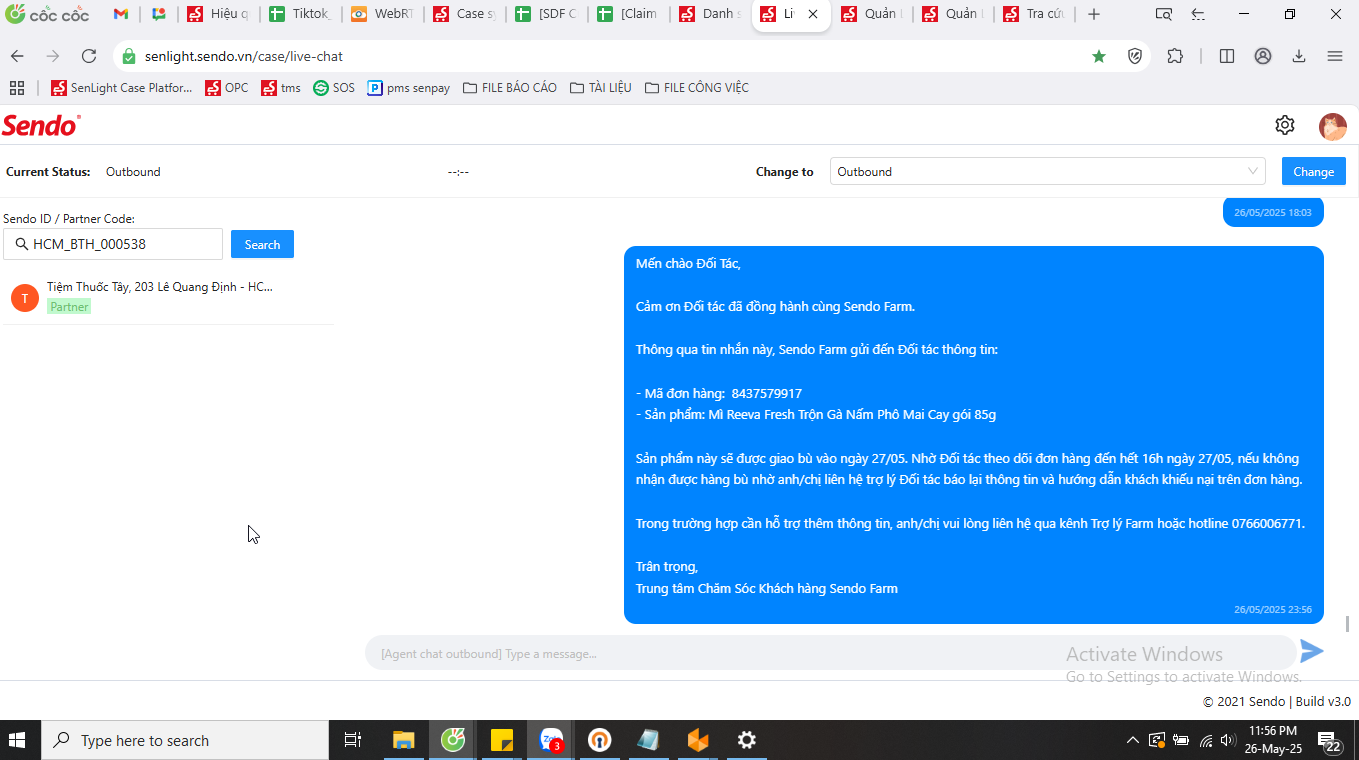Image resolution: width=1359 pixels, height=760 pixels.
Task: Open the browser profile account icon
Action: tap(1263, 56)
